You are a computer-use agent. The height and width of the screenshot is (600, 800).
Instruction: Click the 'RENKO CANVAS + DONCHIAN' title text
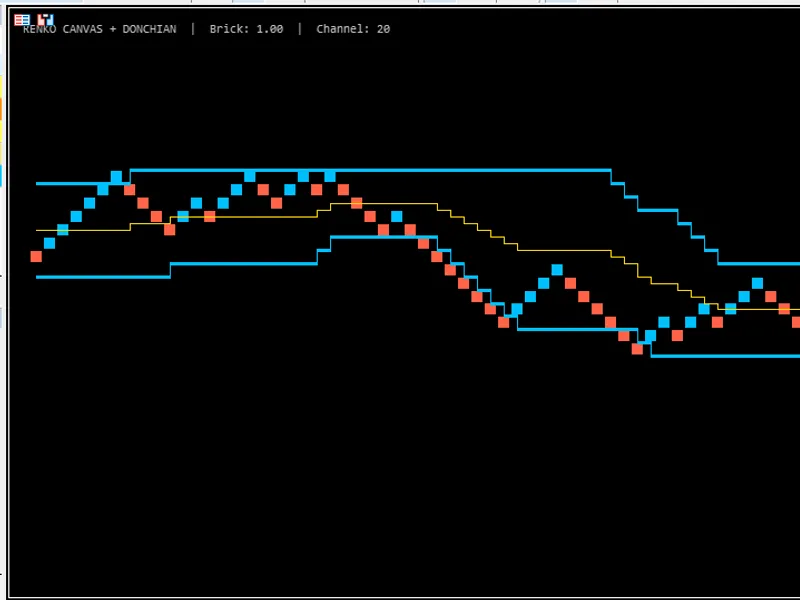tap(99, 29)
